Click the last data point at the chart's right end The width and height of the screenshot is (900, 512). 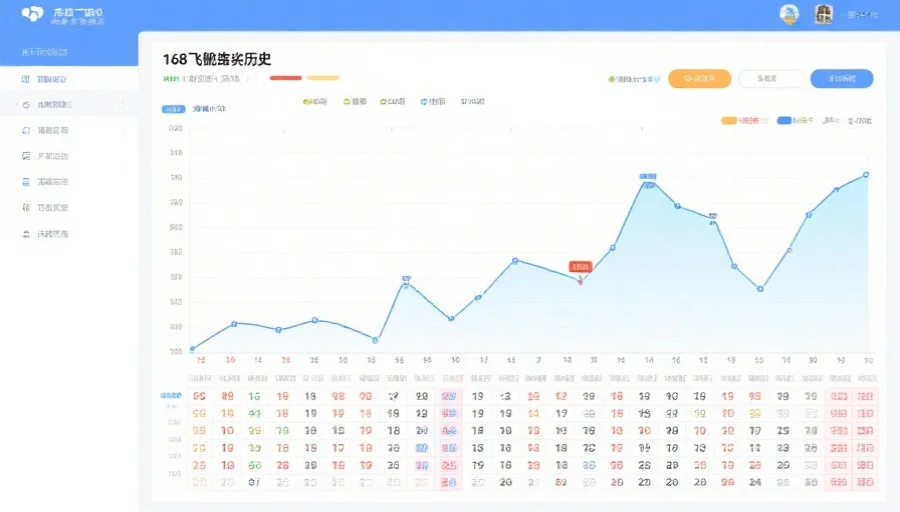click(866, 174)
